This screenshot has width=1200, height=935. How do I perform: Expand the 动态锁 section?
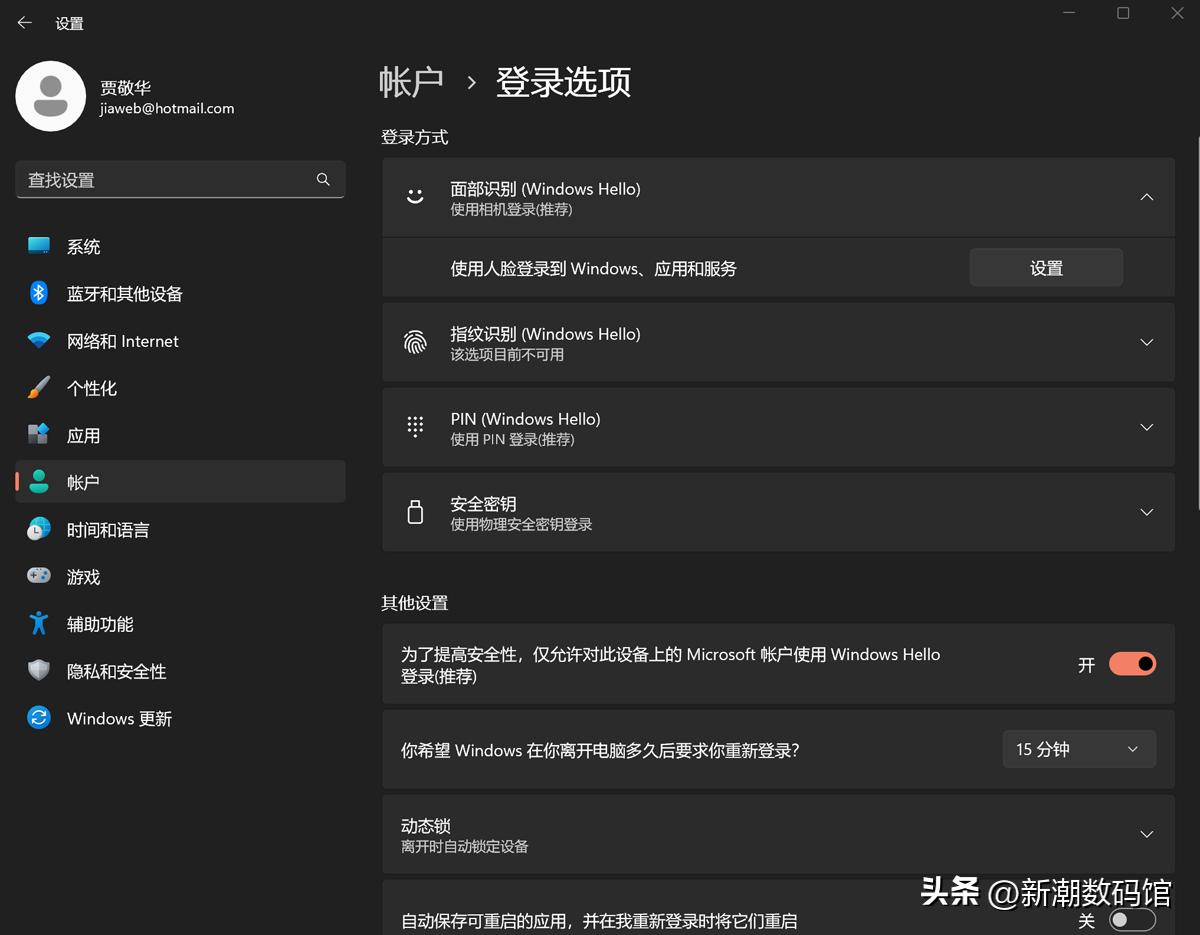(x=1146, y=834)
